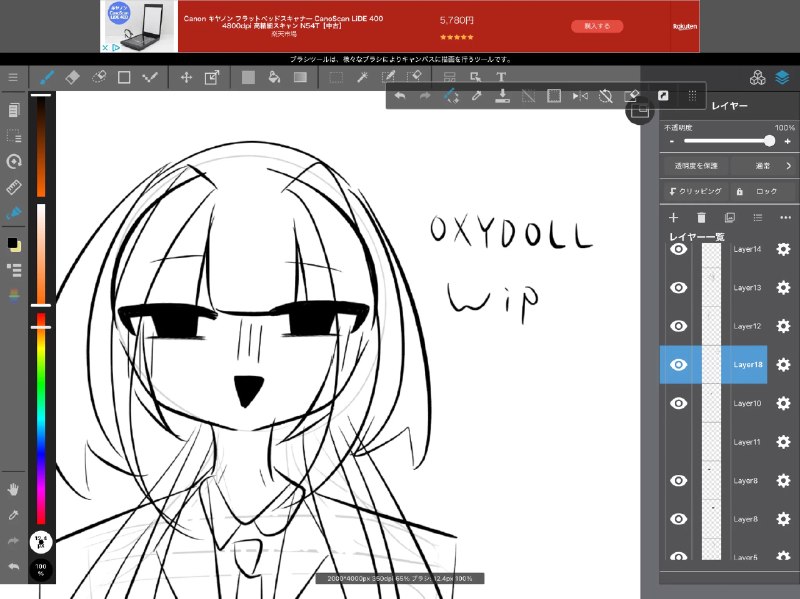Decrease layer opacity with minus button

pyautogui.click(x=672, y=141)
